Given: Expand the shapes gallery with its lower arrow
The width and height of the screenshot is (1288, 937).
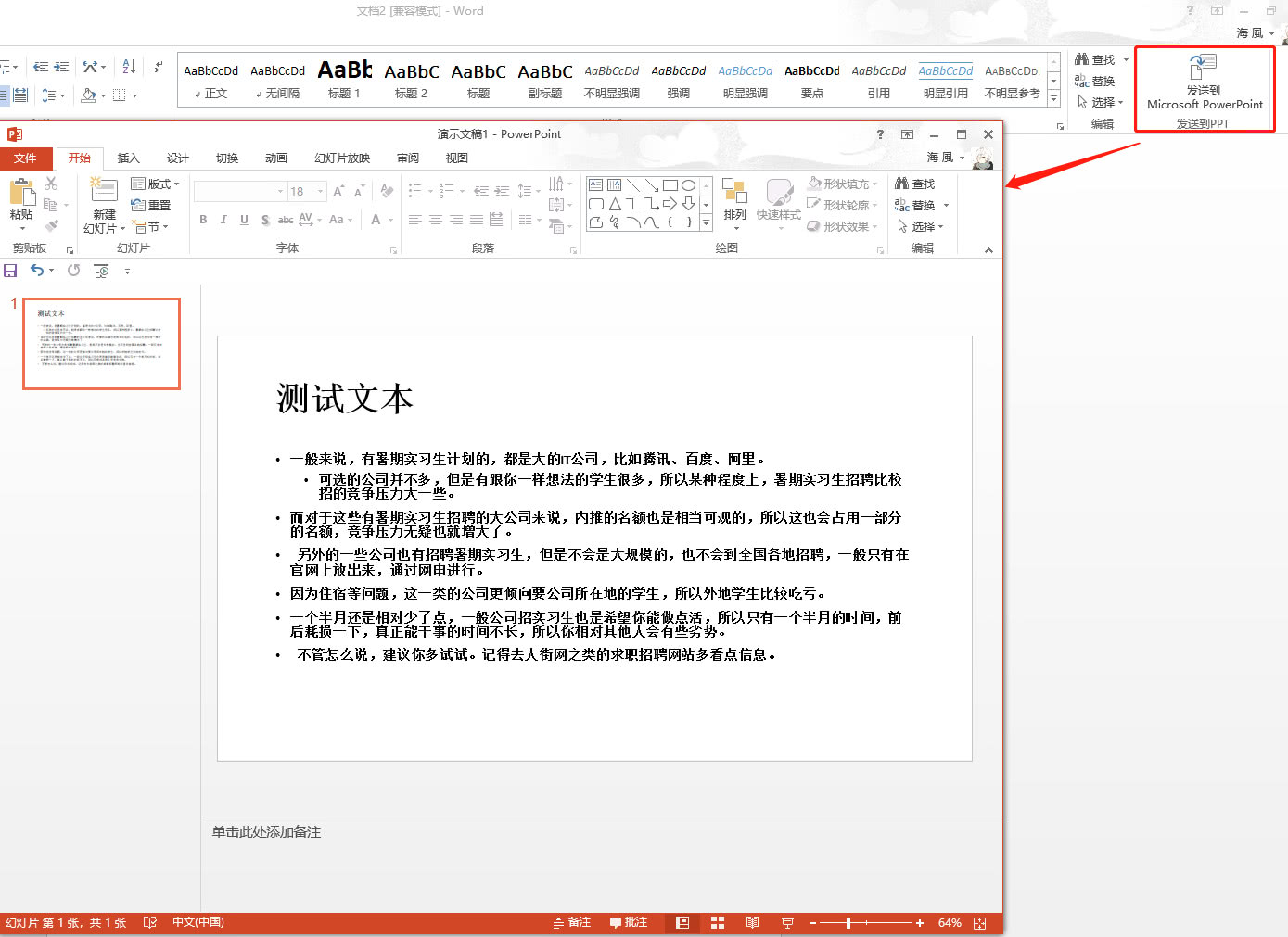Looking at the screenshot, I should [706, 223].
